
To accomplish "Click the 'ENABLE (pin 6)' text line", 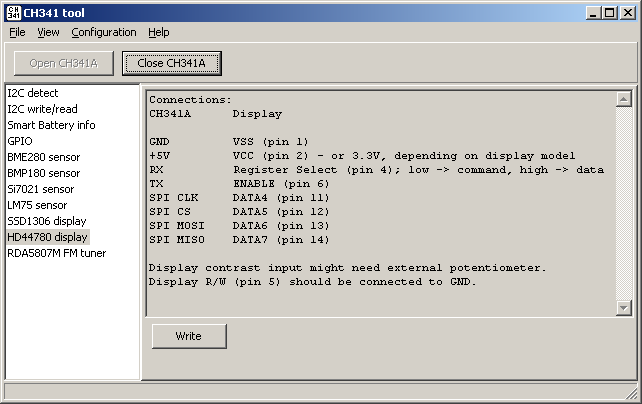I will pyautogui.click(x=281, y=183).
